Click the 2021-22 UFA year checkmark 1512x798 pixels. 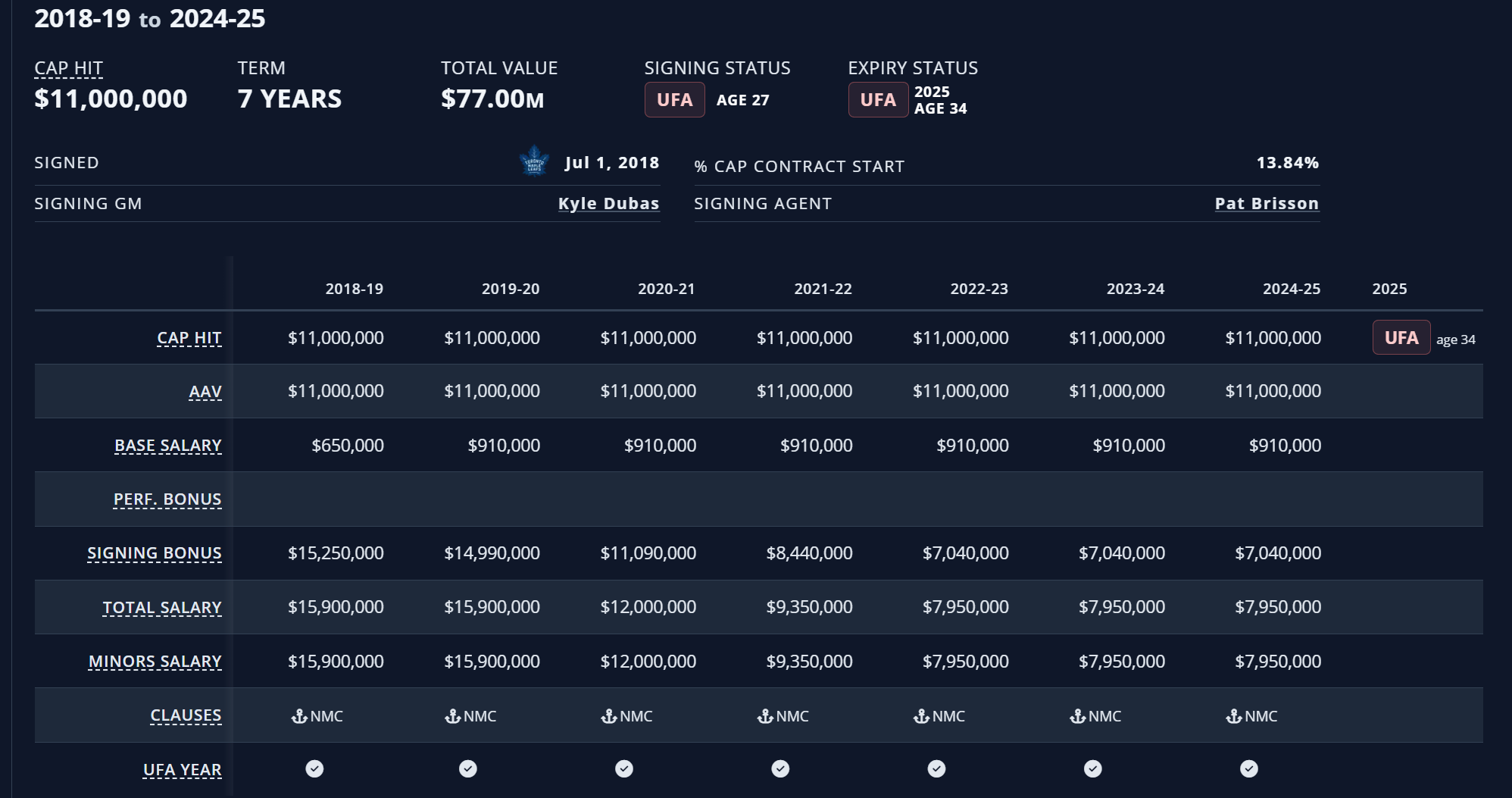(x=780, y=769)
